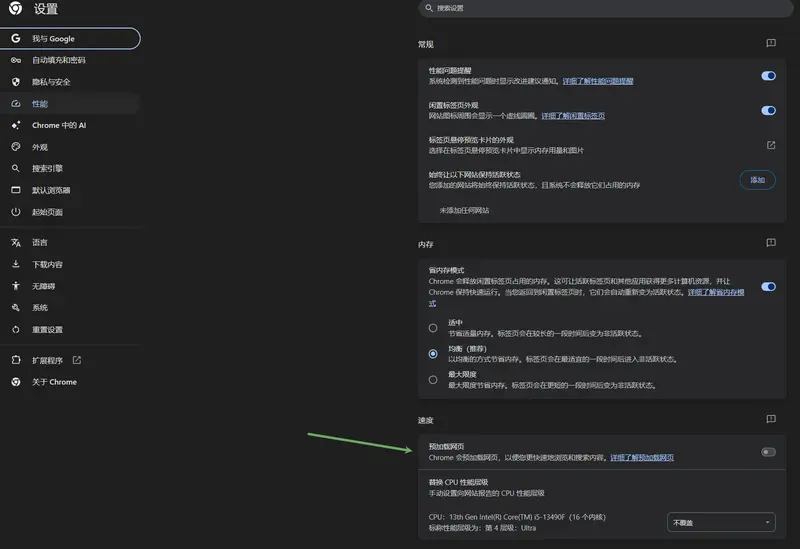Screen dimensions: 800x549
Task: Turn off the 性能问题提醒 switch
Action: point(768,76)
